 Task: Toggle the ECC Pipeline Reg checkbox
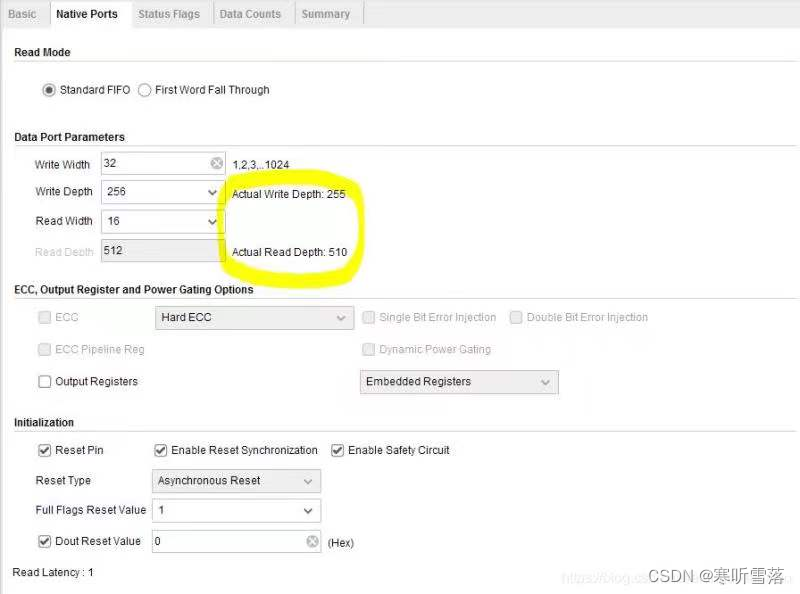pos(45,350)
